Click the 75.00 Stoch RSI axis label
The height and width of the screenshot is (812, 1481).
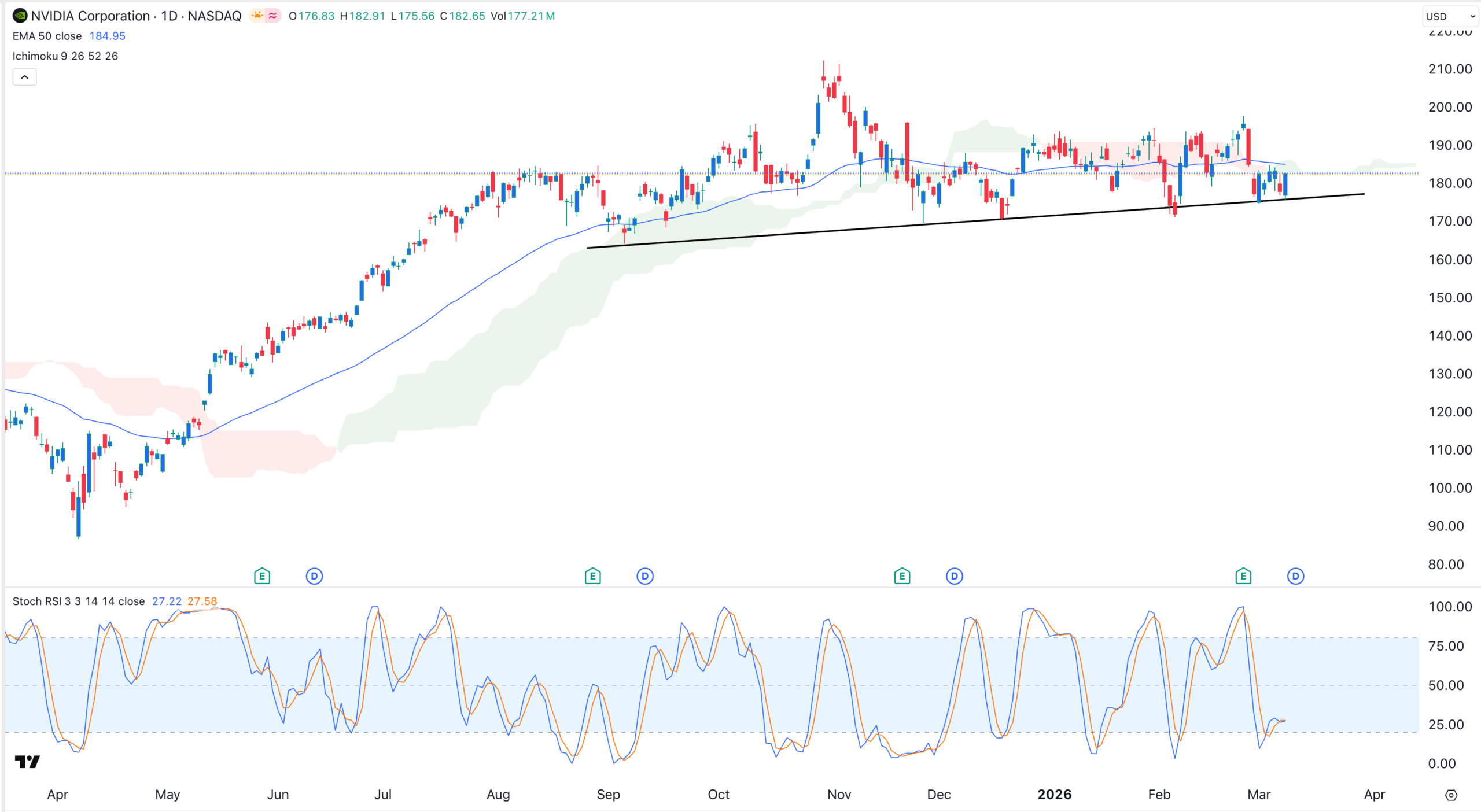(1446, 646)
